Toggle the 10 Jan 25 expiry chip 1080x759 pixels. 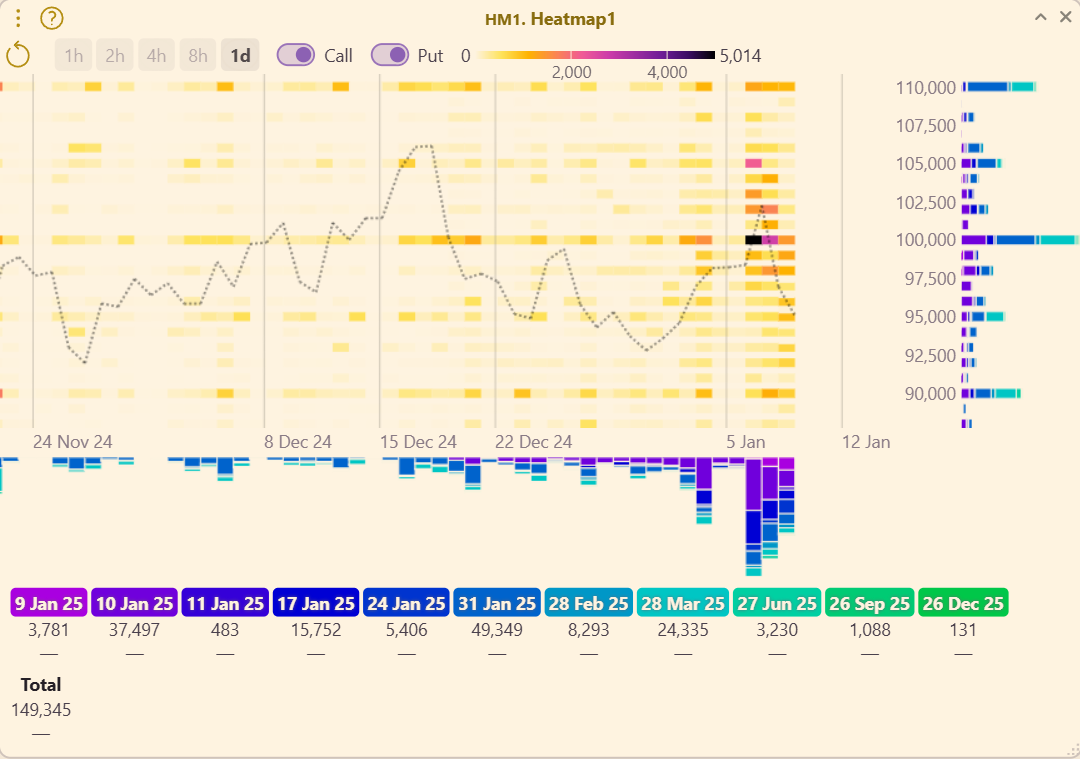coord(134,603)
